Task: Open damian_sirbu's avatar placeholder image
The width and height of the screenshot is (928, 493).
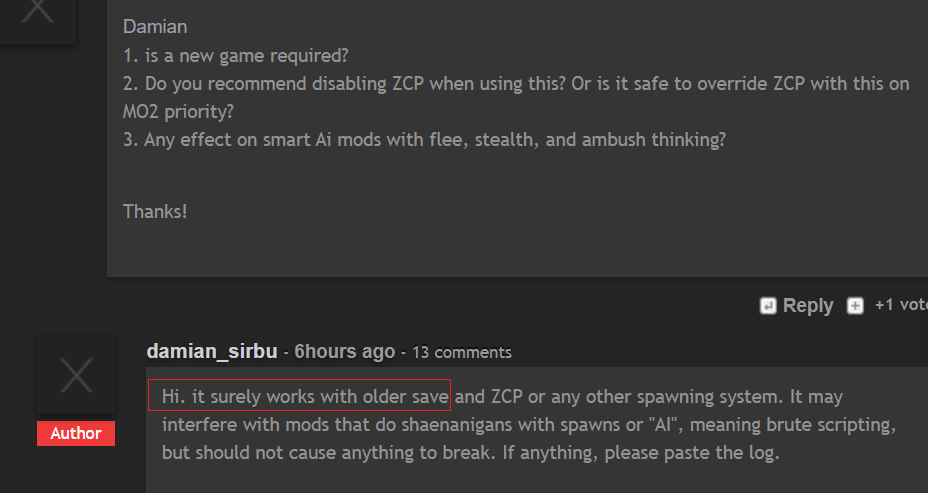Action: (x=76, y=376)
